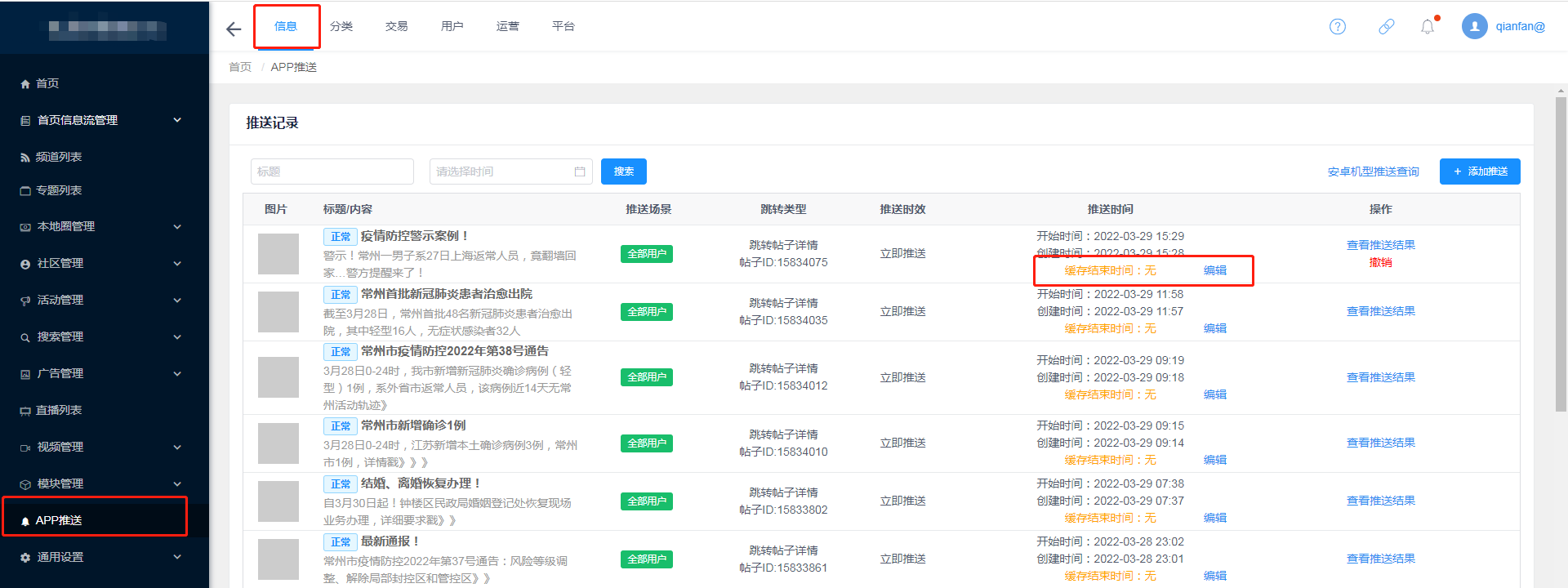Click 编辑 in 常州首批新冠肺炎患者治愈出院 row
The height and width of the screenshot is (588, 1568).
point(1215,328)
